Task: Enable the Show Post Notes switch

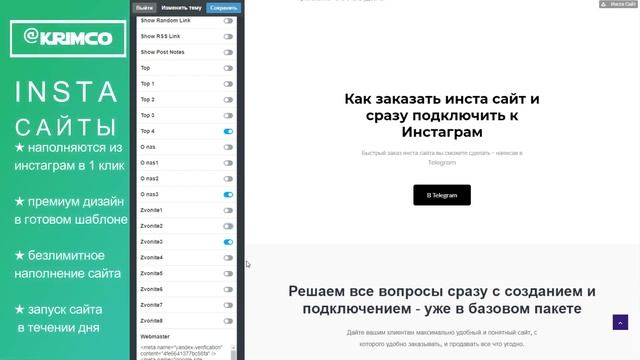Action: pyautogui.click(x=228, y=52)
